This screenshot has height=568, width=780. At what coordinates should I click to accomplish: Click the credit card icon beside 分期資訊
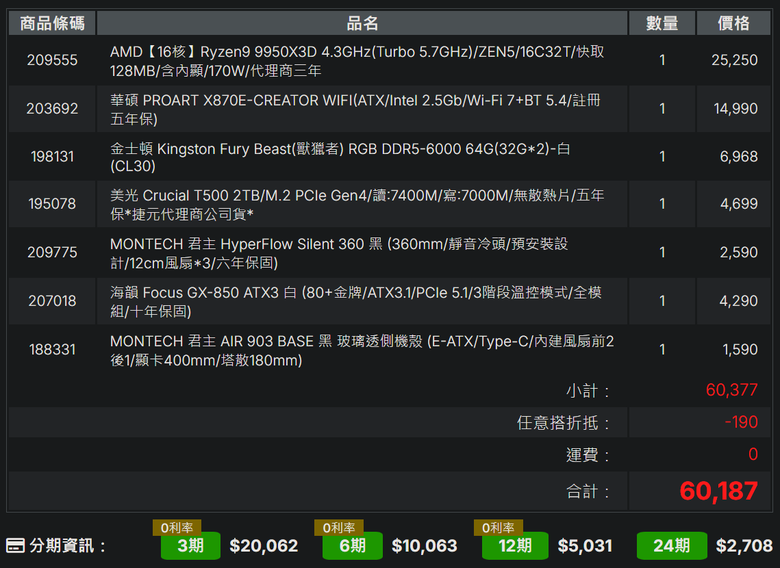point(15,546)
